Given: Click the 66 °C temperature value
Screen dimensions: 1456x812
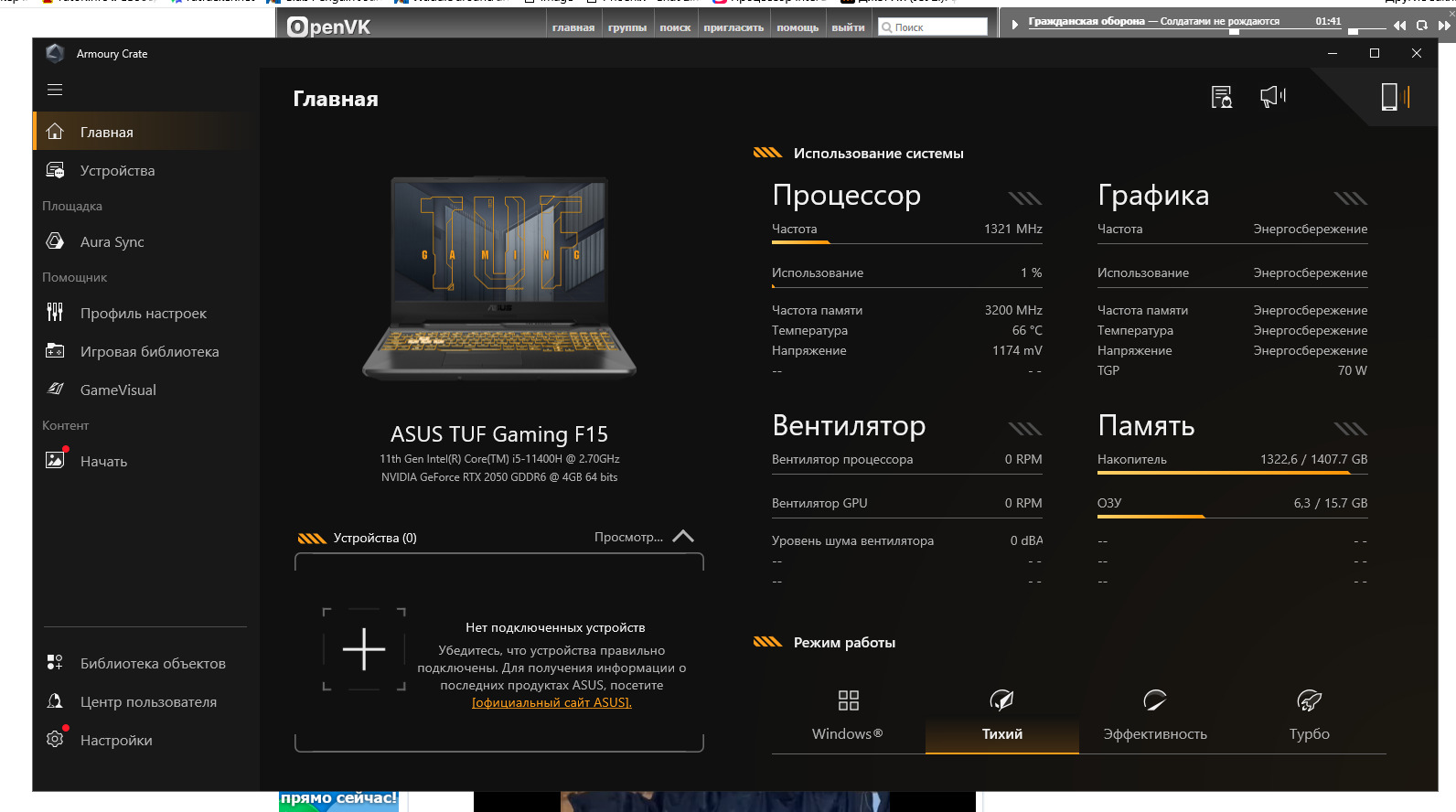Looking at the screenshot, I should click(1027, 330).
